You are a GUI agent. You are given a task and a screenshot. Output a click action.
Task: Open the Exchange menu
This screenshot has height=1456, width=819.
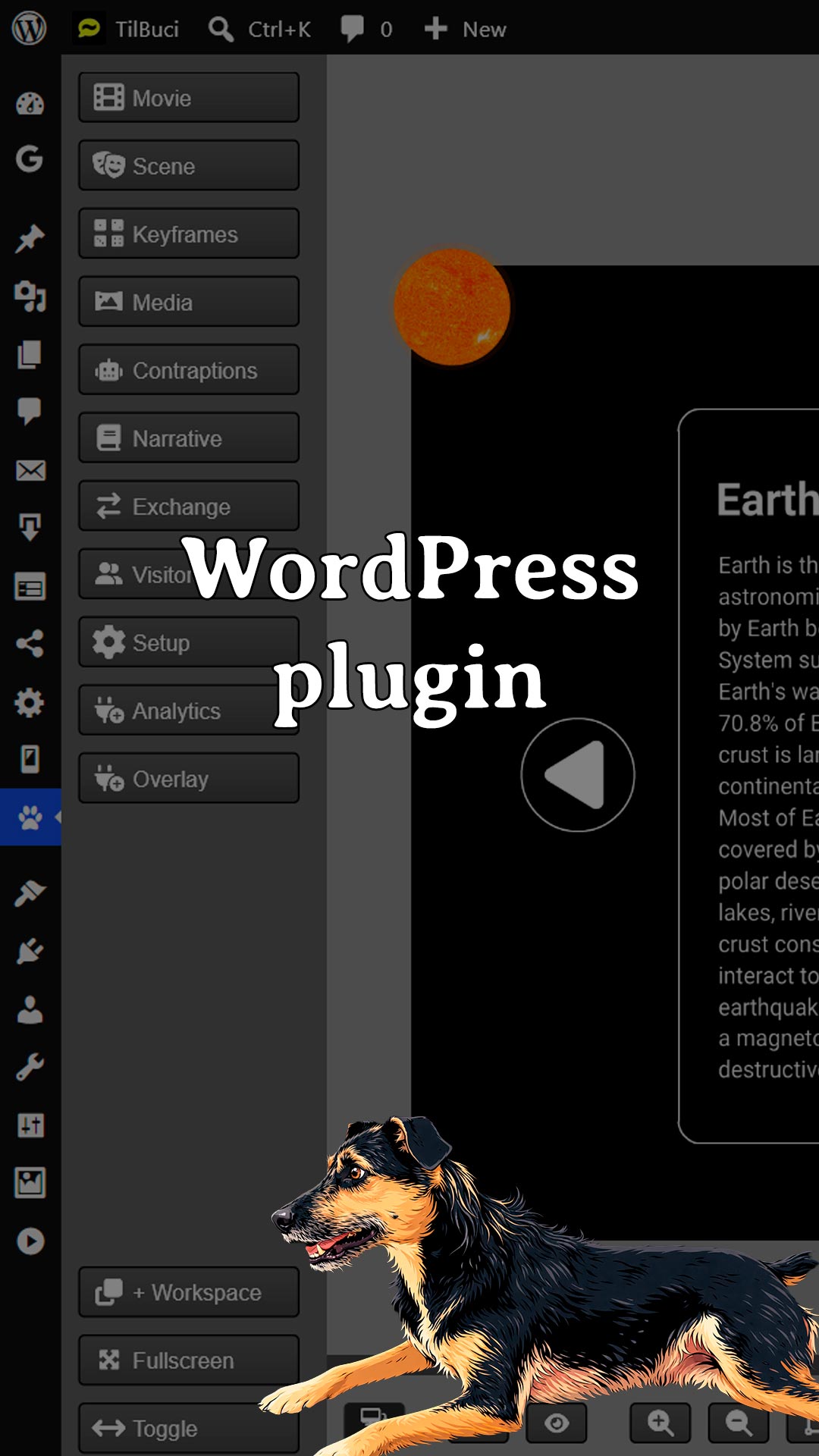(x=189, y=506)
